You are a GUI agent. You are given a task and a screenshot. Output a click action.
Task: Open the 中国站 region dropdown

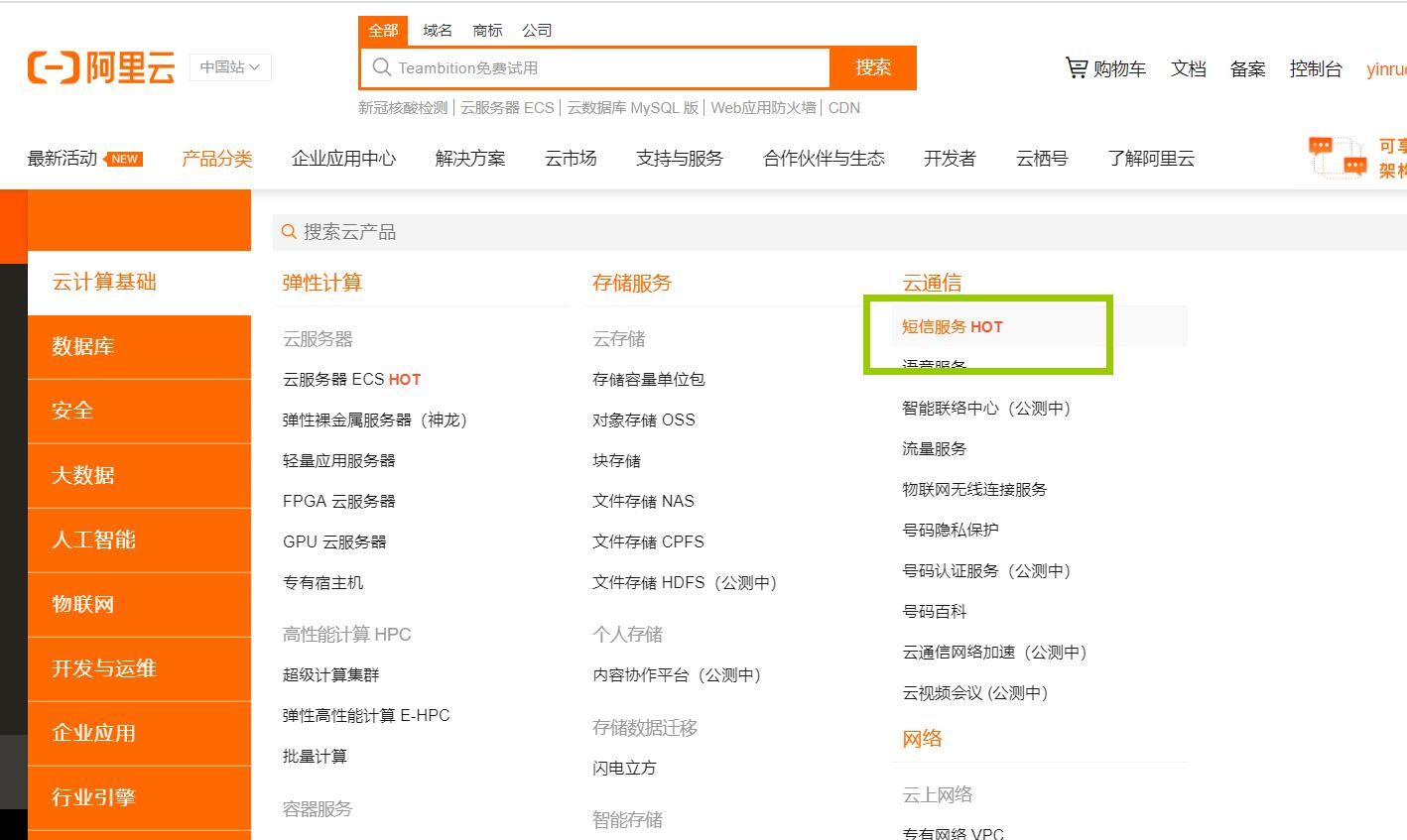click(x=230, y=67)
